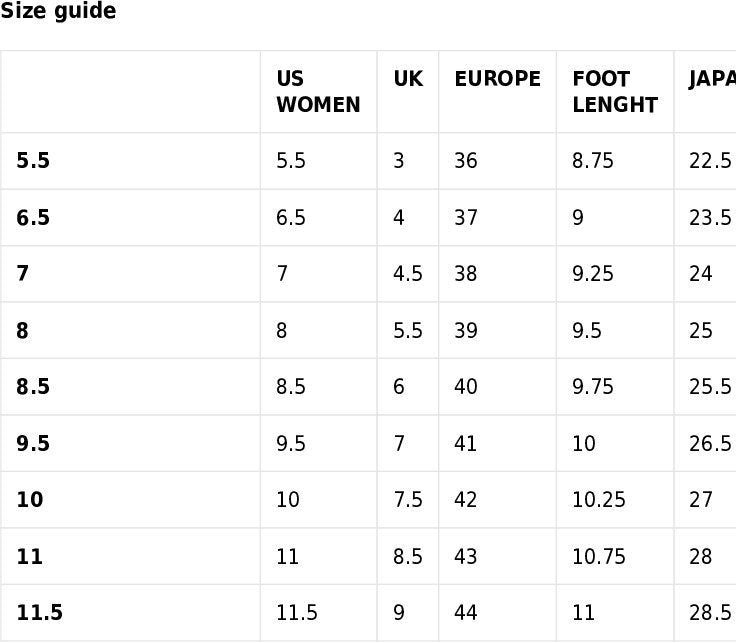This screenshot has height=642, width=736.
Task: Click the EUROPE column header
Action: 498,78
